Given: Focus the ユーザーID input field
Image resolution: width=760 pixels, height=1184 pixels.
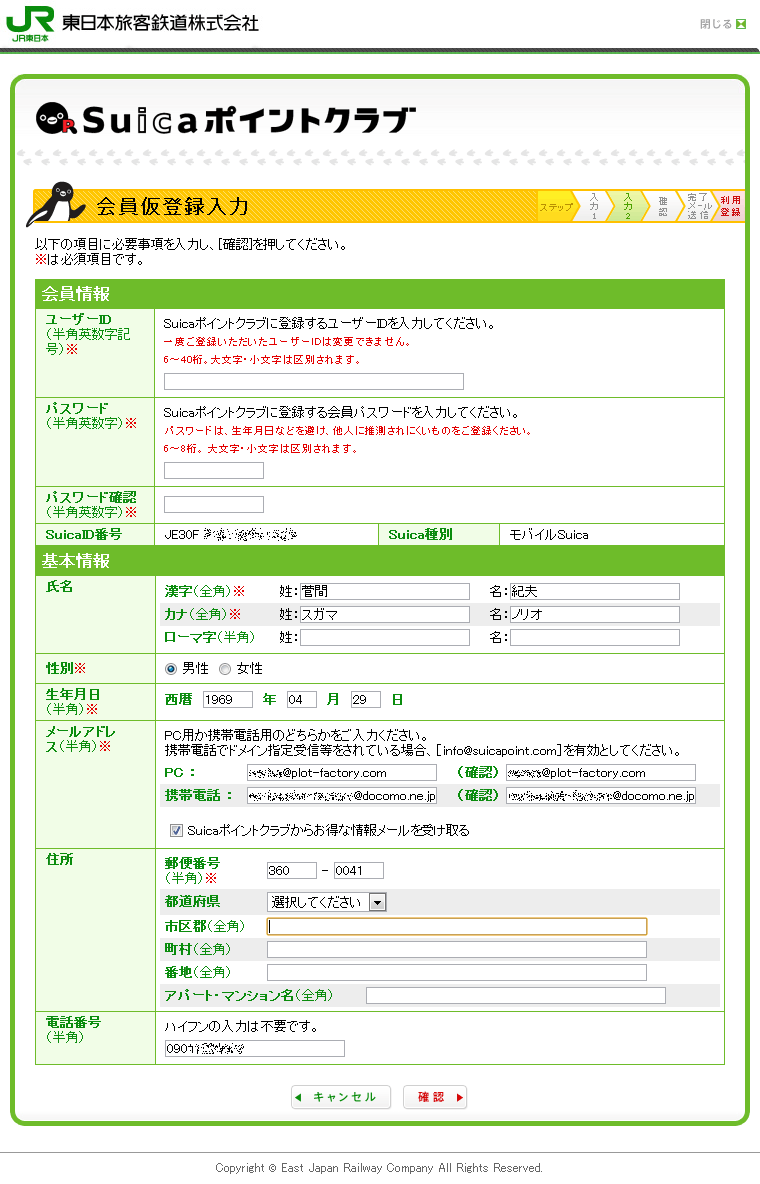Looking at the screenshot, I should pyautogui.click(x=314, y=381).
